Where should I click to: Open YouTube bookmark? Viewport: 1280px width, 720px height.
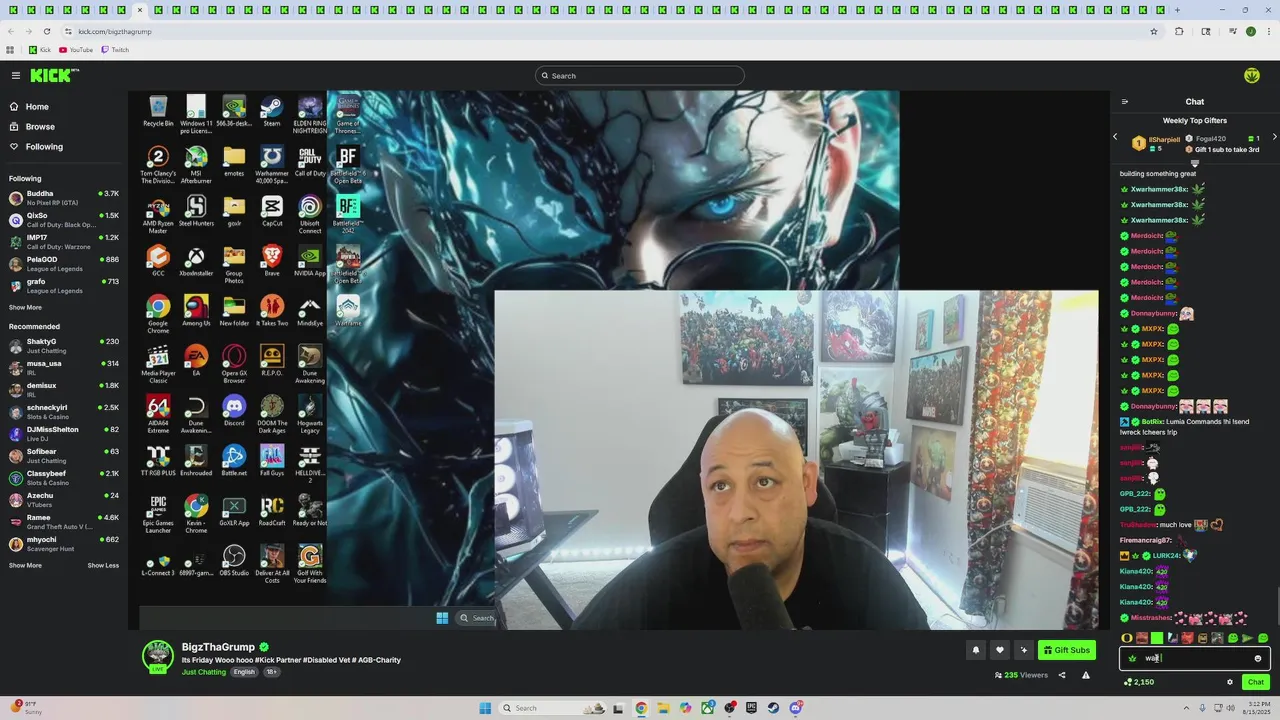coord(76,50)
